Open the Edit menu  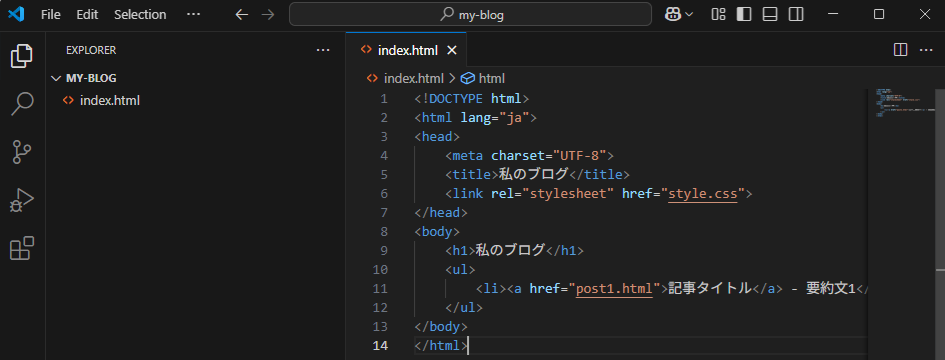(87, 14)
